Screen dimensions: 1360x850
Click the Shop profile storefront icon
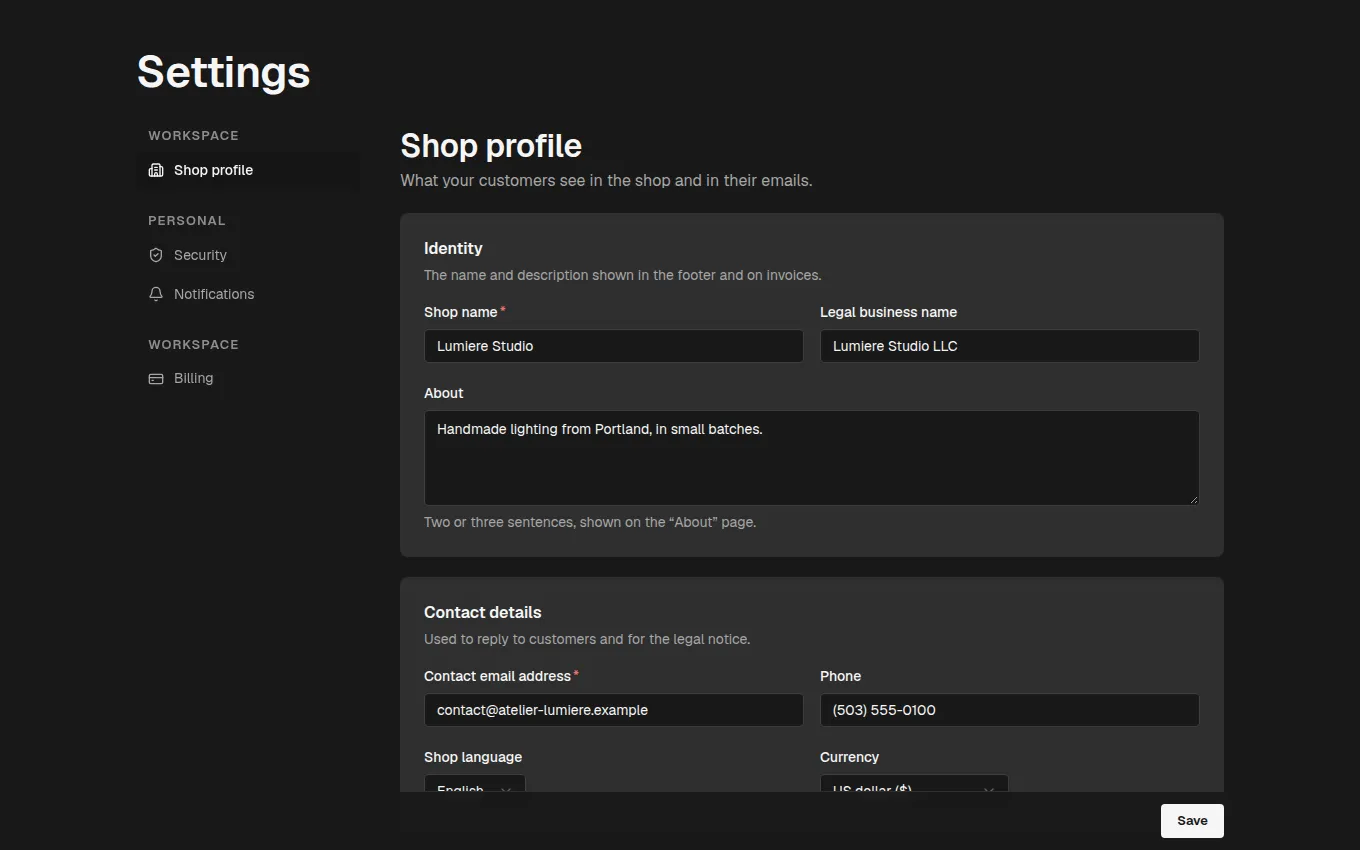coord(156,170)
